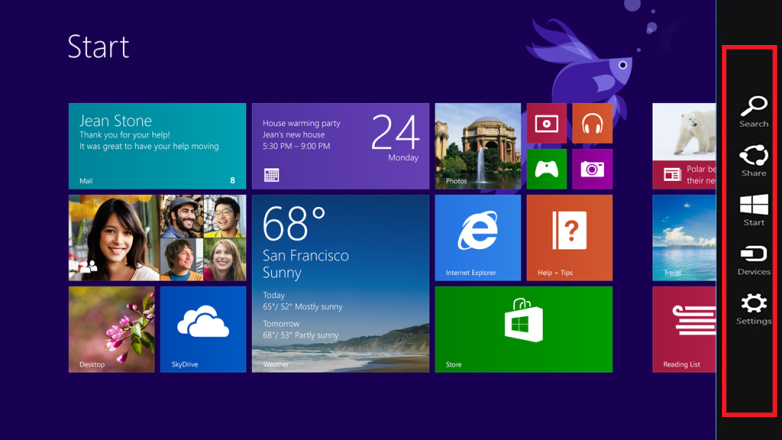Open the Store tile
Image resolution: width=782 pixels, height=440 pixels.
524,329
